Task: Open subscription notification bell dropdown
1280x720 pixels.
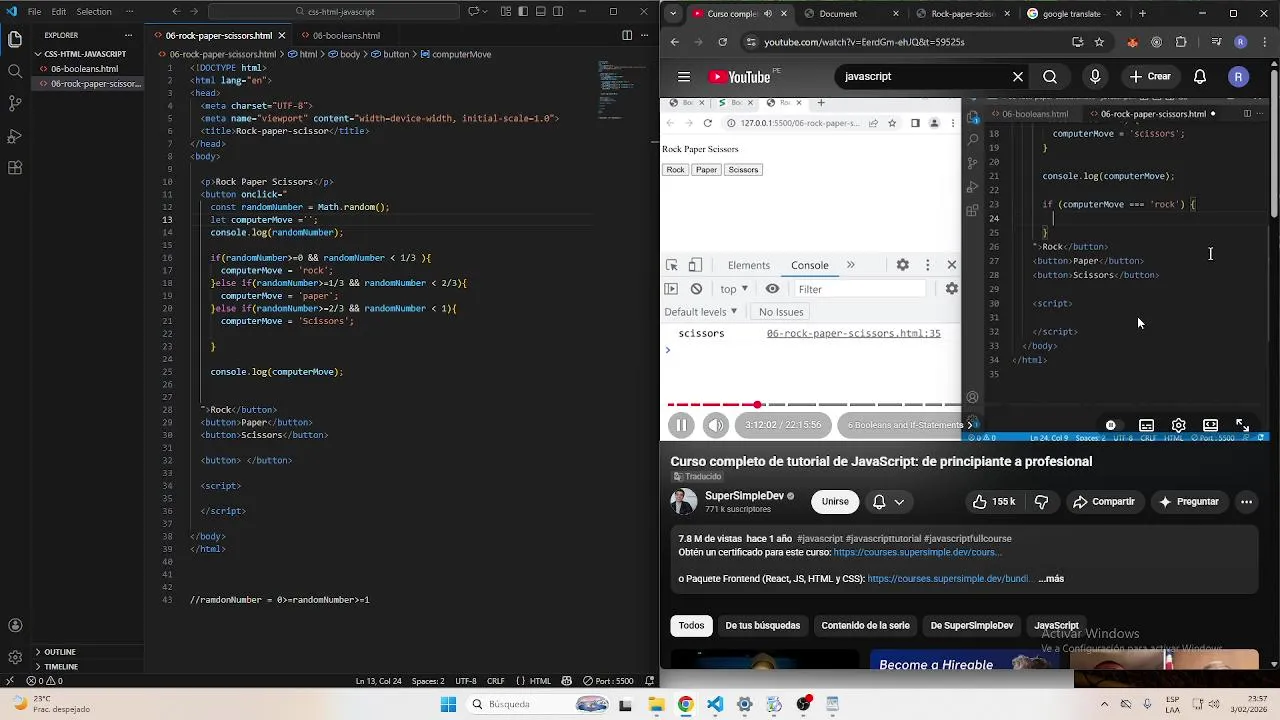Action: pyautogui.click(x=888, y=502)
